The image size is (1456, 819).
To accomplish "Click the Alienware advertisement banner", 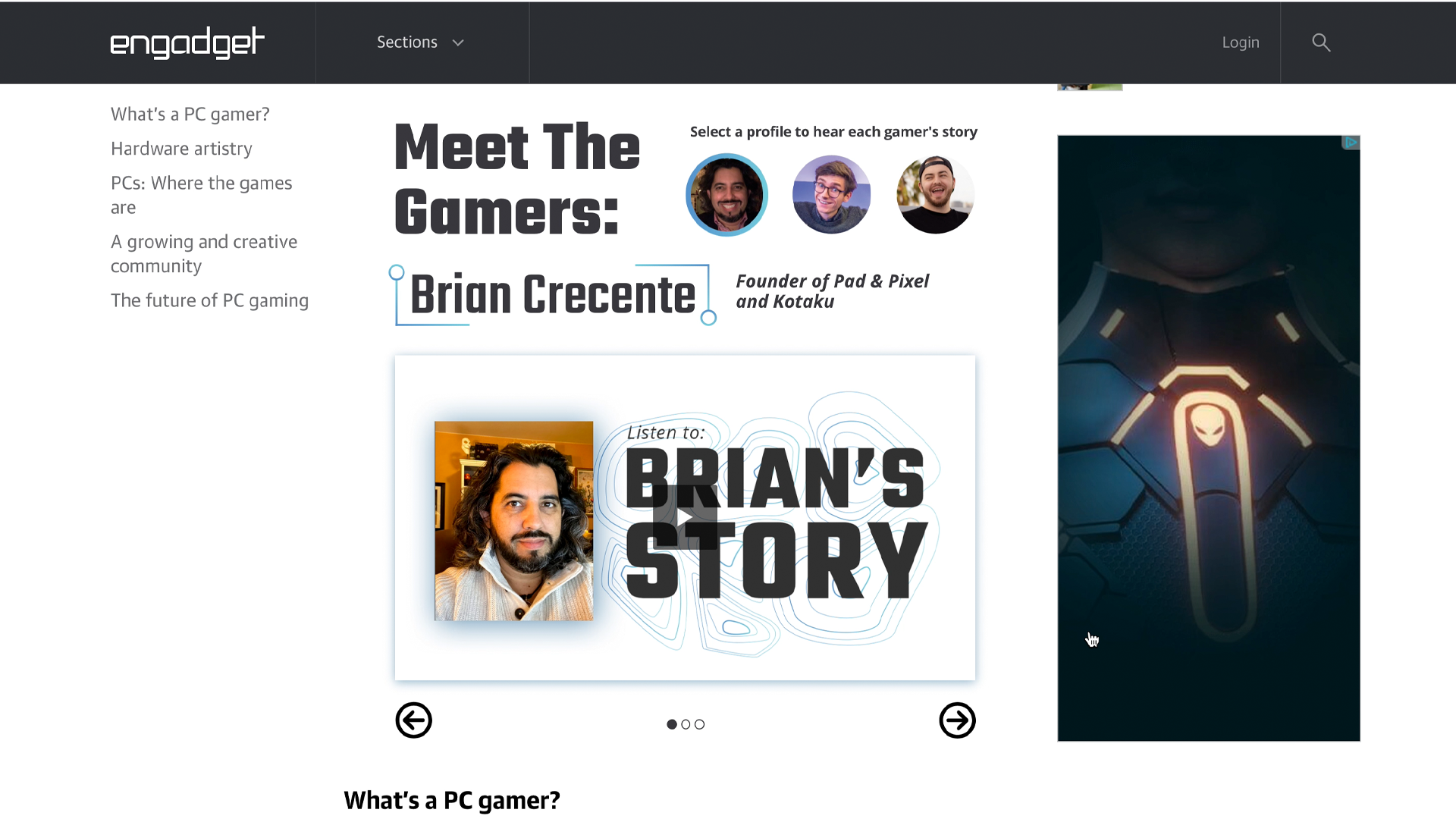I will 1209,438.
